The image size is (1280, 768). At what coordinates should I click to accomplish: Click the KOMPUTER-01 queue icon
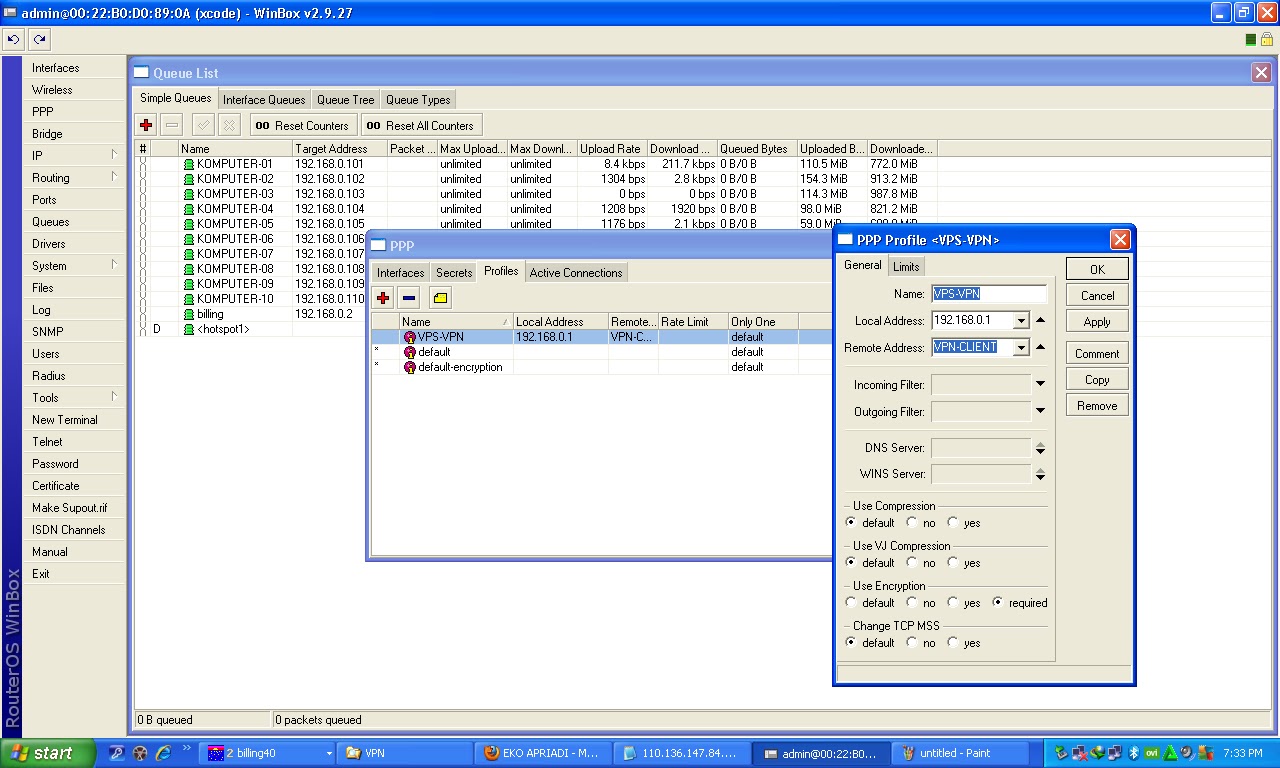click(x=189, y=164)
